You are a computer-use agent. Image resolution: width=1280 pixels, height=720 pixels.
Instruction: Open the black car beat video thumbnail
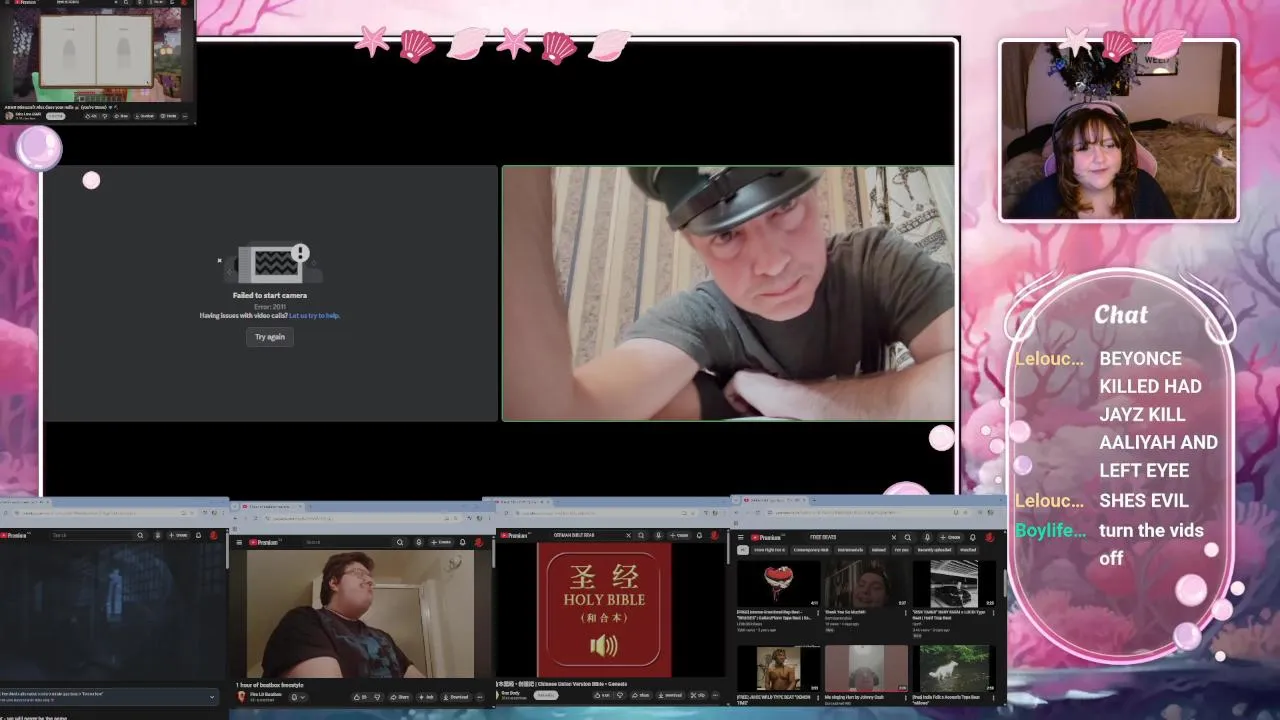point(955,584)
